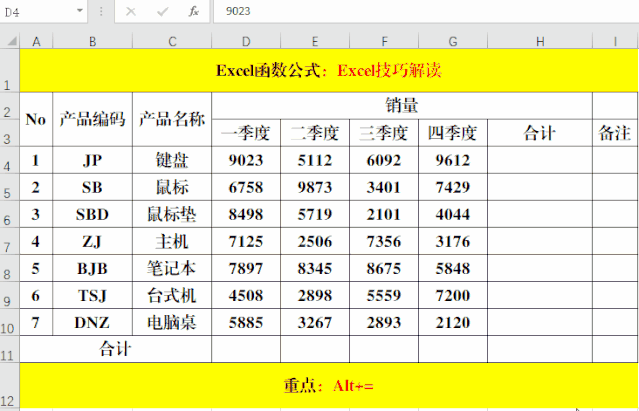Click the empty 合计 cell for row JP
639x411 pixels.
(539, 160)
